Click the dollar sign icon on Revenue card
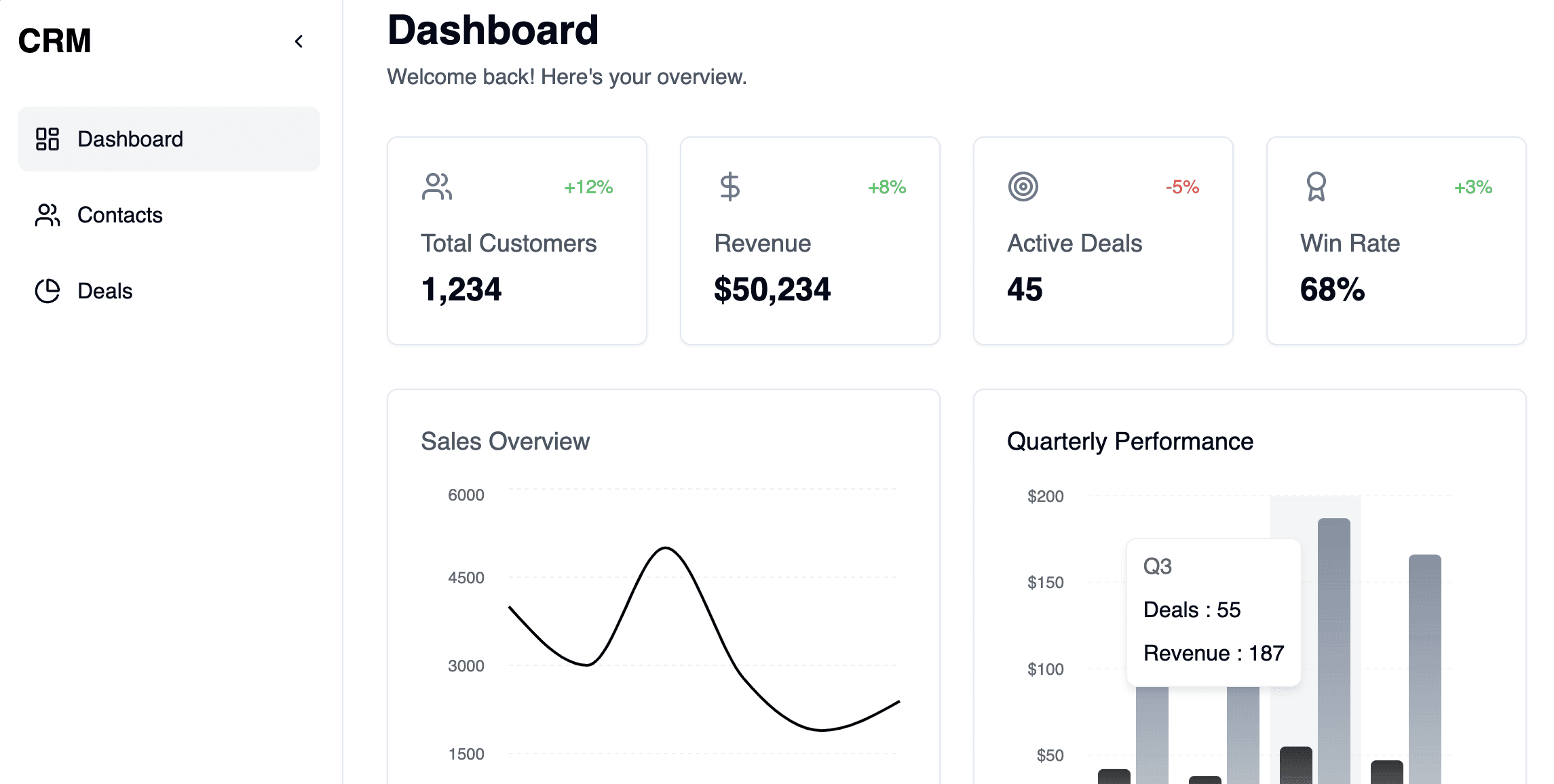The height and width of the screenshot is (784, 1554). click(x=730, y=187)
